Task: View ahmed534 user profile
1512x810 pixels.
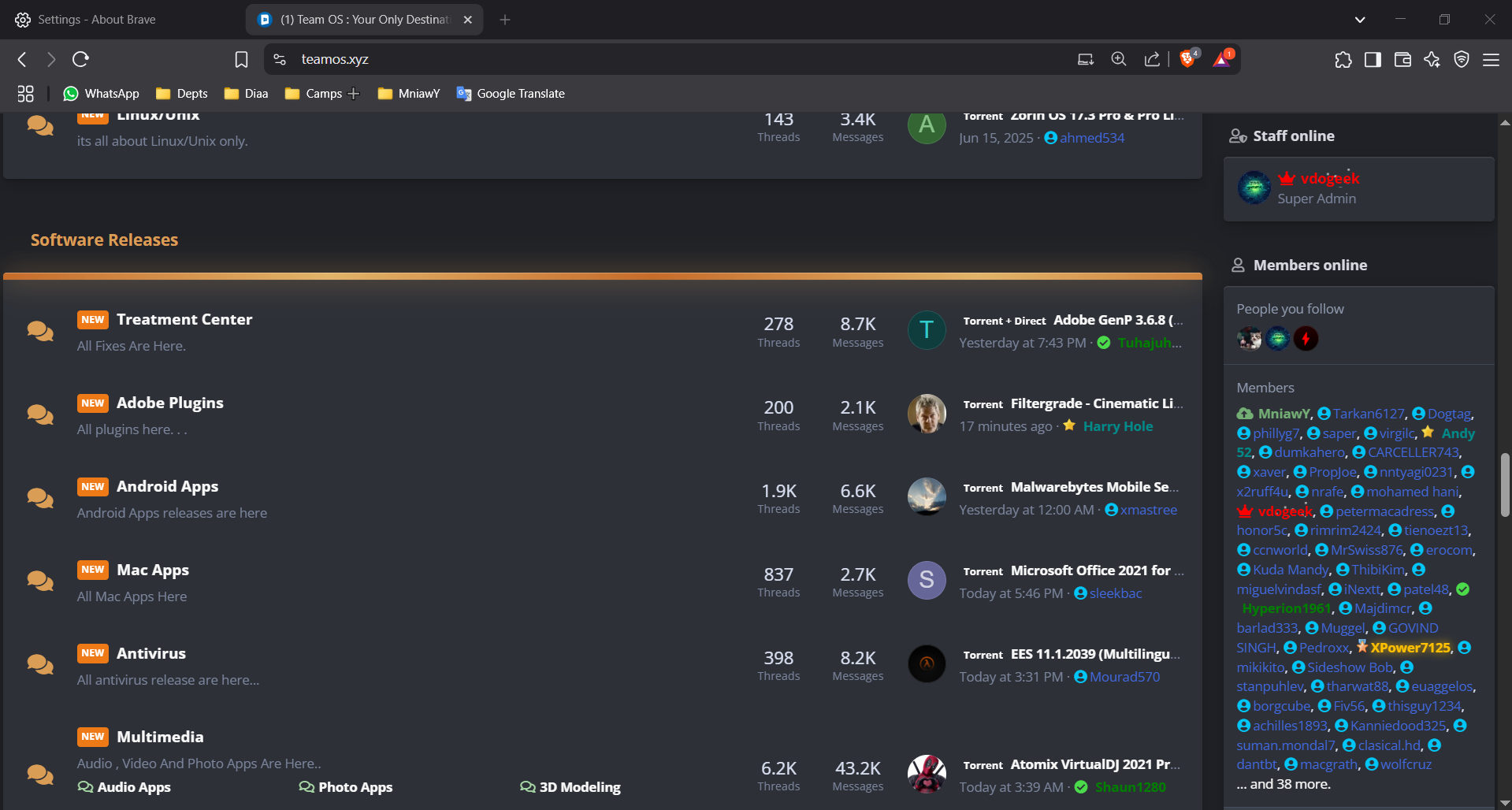Action: 1092,138
